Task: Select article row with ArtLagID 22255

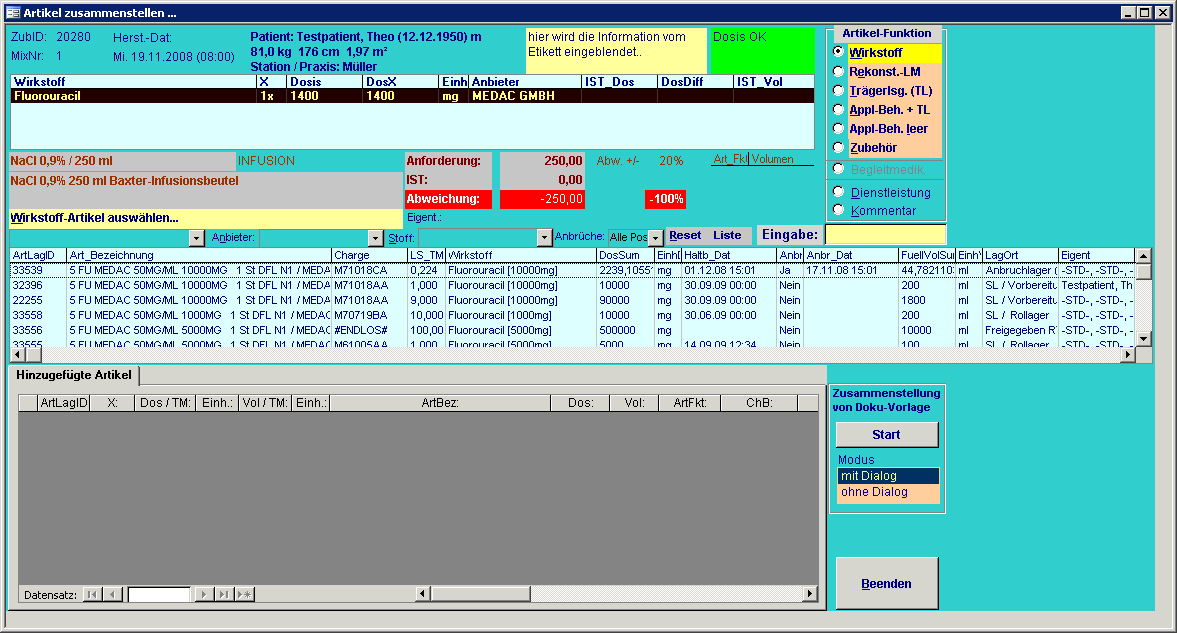Action: pos(572,300)
